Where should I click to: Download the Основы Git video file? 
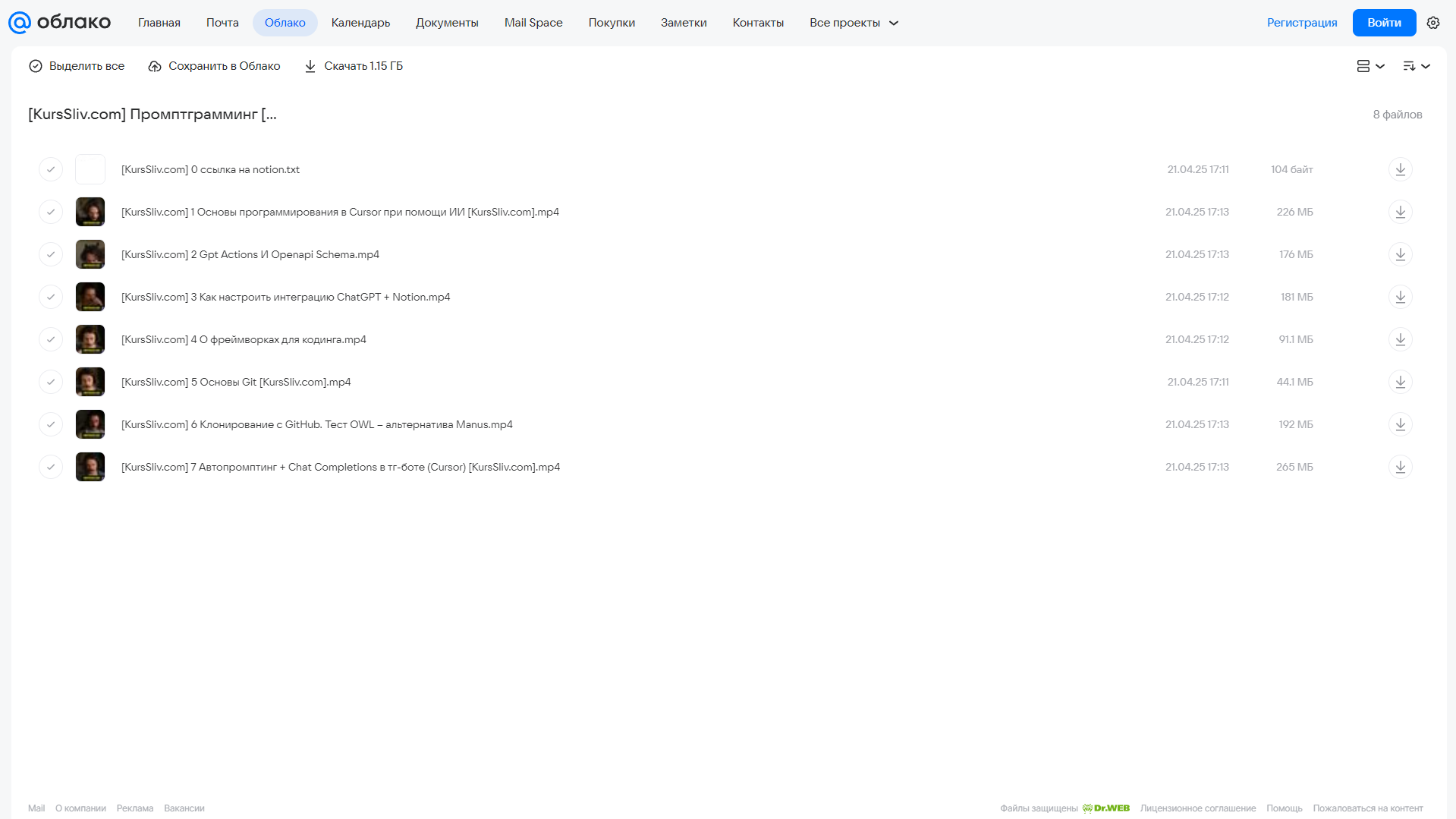(x=1400, y=382)
